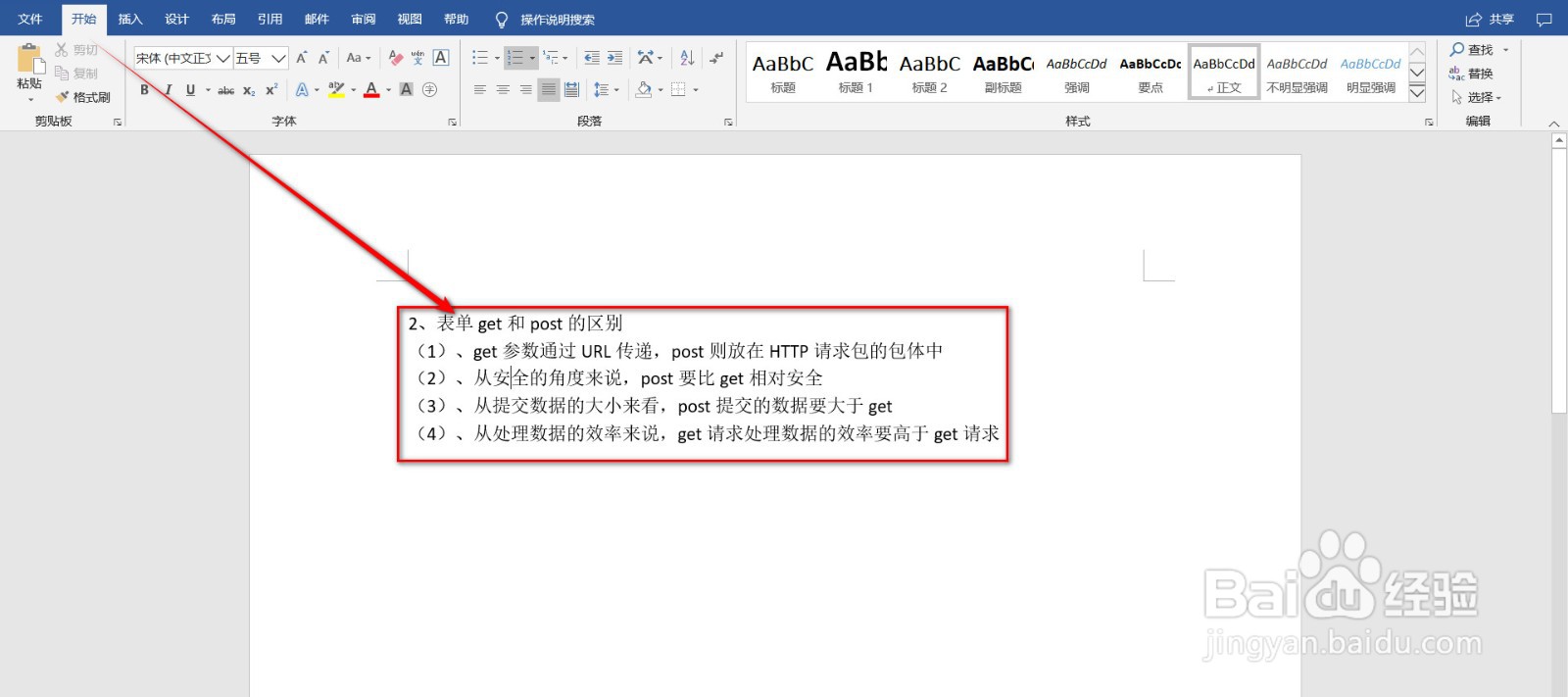The image size is (1568, 697).
Task: Select the Format Painter (格式刷)
Action: click(x=82, y=97)
